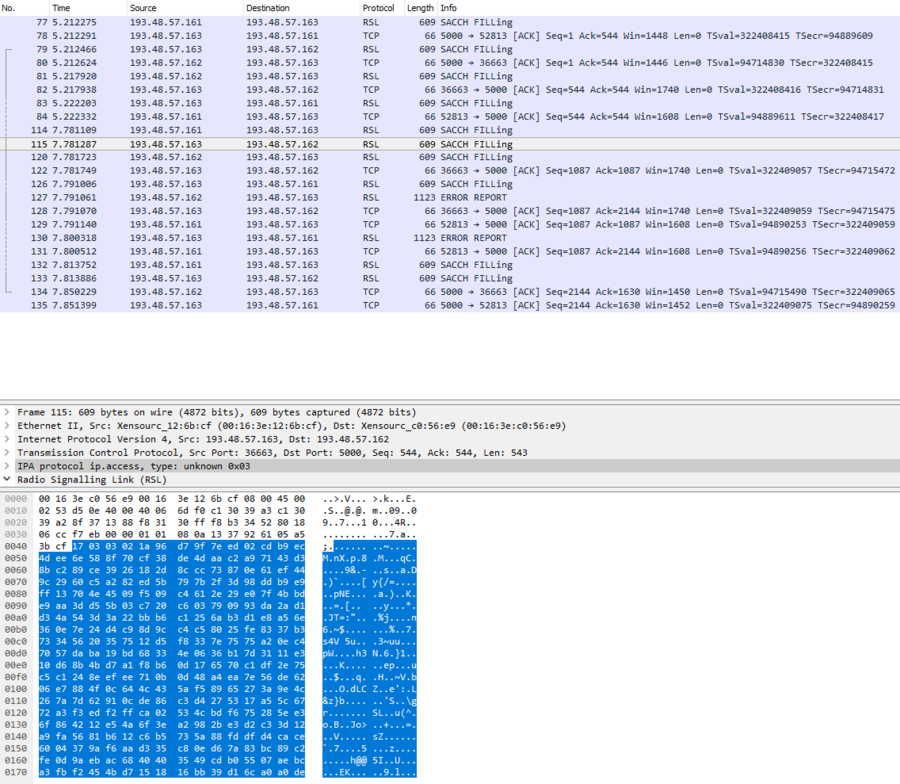Select packet 122 TCP ACK row
Viewport: 900px width, 784px height.
(x=450, y=171)
